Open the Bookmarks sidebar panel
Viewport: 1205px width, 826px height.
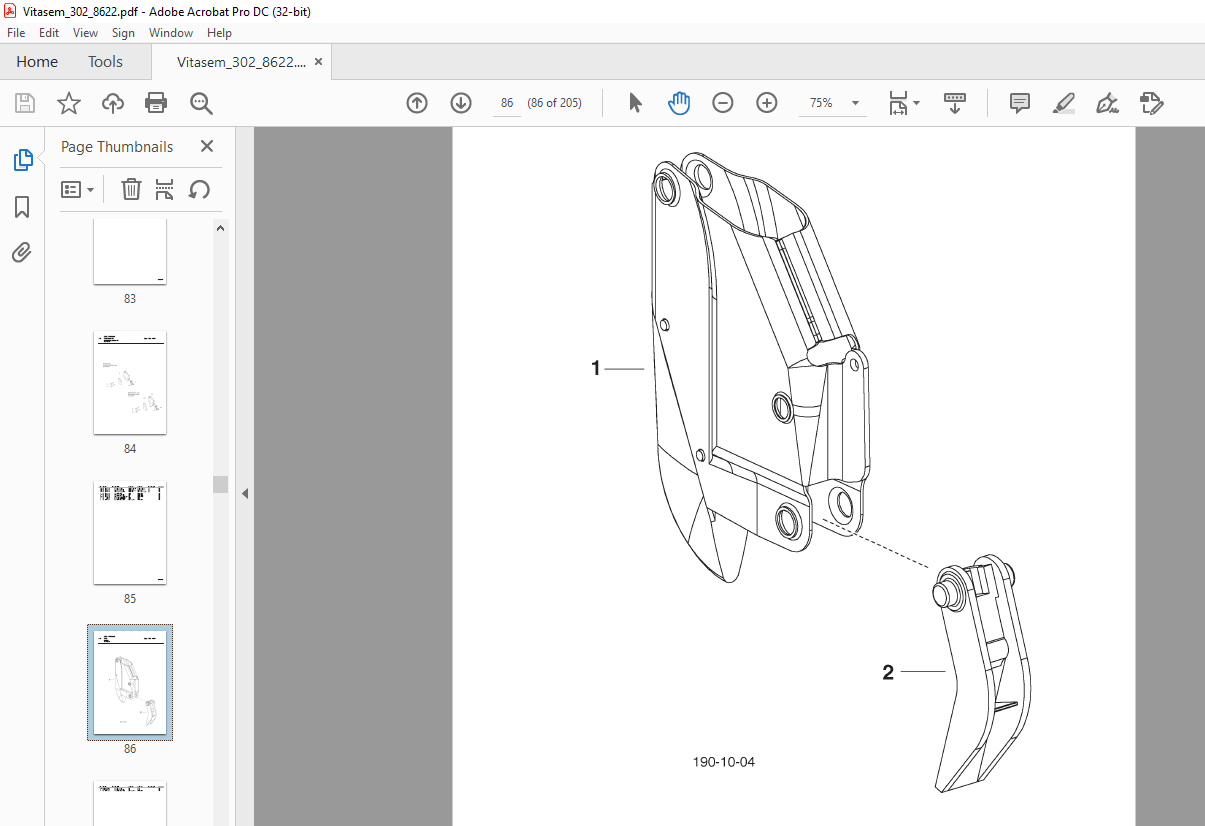pyautogui.click(x=22, y=207)
